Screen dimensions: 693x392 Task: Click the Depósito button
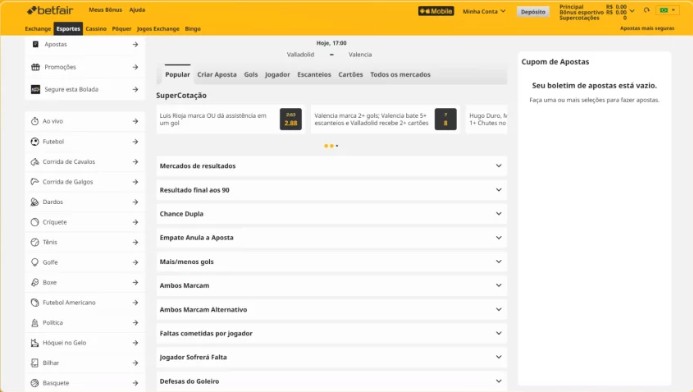point(533,12)
